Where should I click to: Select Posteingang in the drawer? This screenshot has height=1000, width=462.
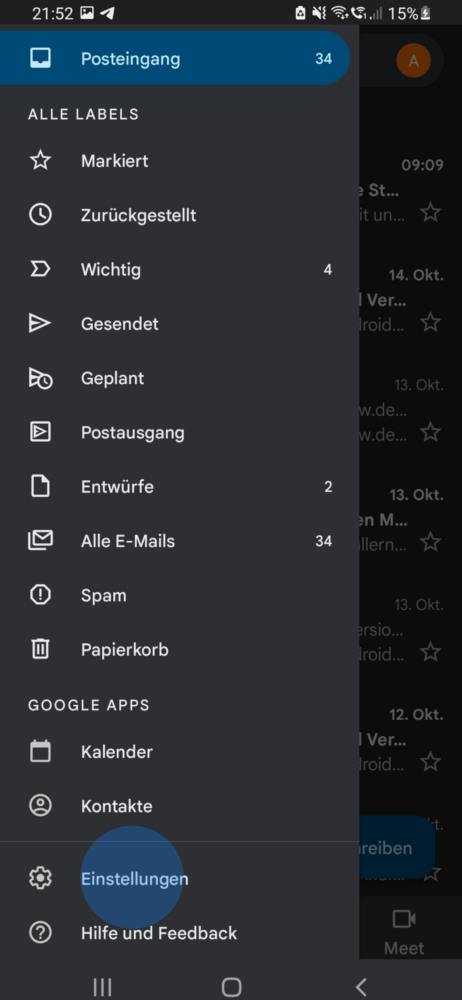point(175,59)
